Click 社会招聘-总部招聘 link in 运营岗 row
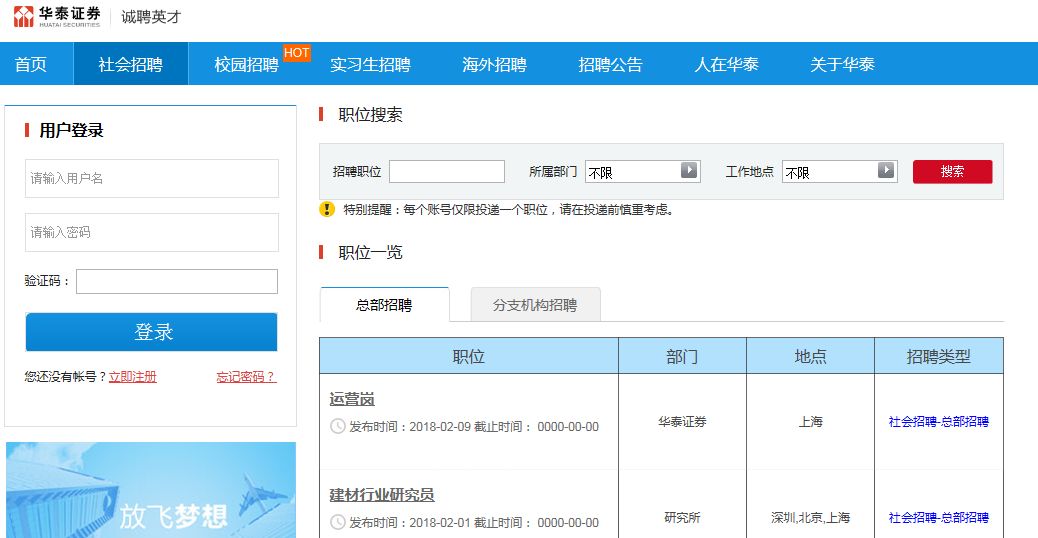 tap(939, 422)
